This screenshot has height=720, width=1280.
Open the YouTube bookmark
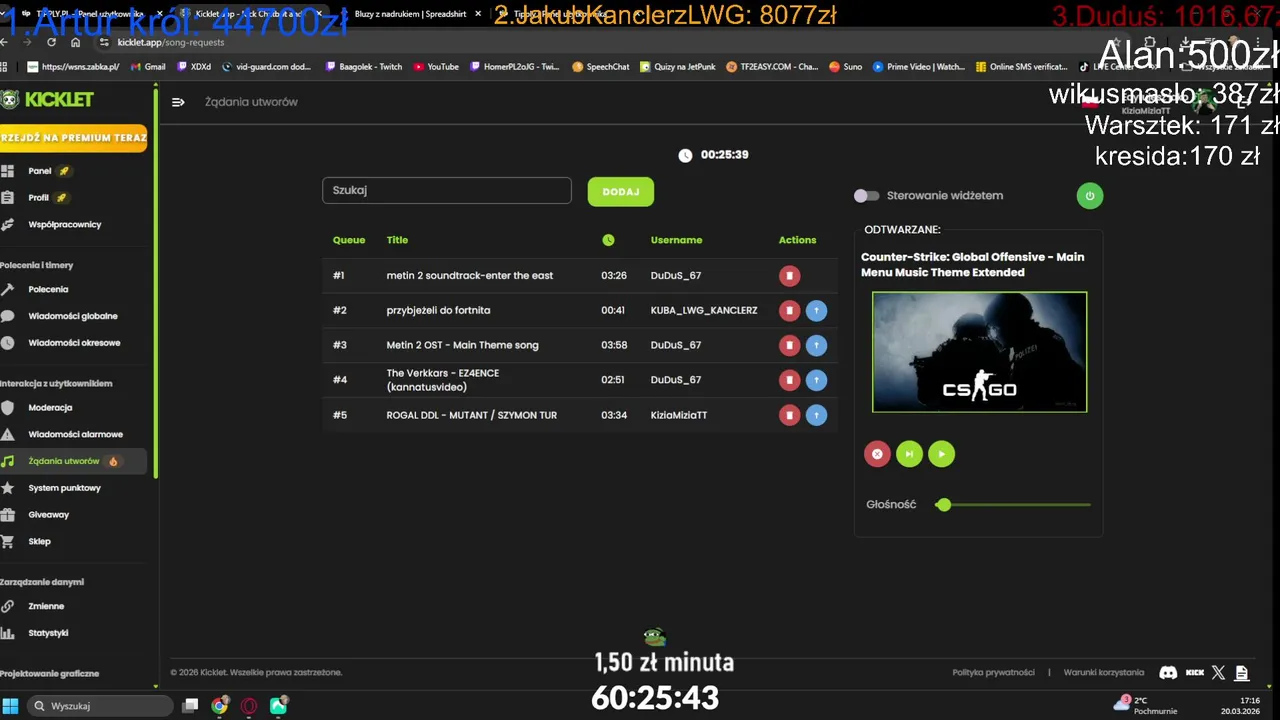point(436,67)
